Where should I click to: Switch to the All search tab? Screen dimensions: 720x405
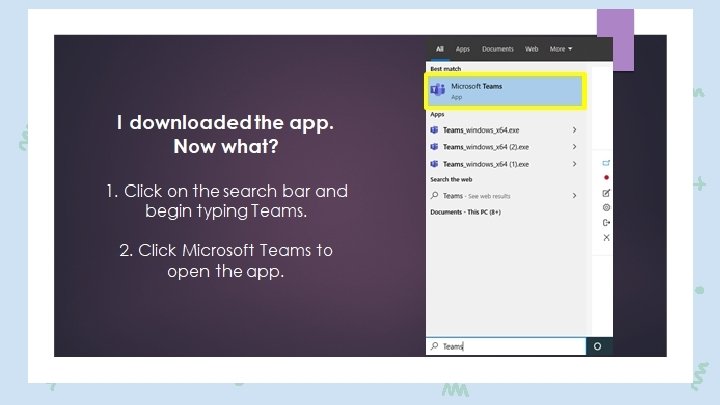tap(439, 49)
